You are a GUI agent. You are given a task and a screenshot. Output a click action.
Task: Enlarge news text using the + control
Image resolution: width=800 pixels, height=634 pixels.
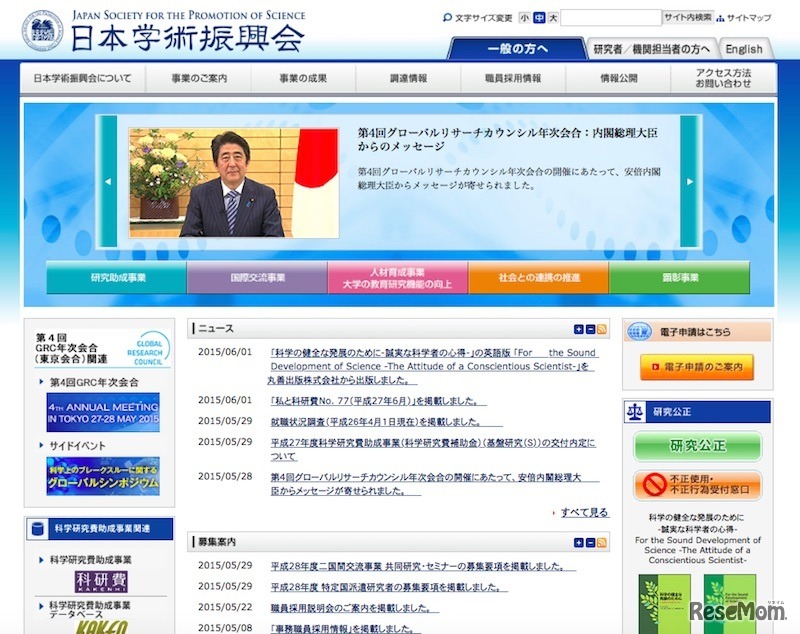click(x=577, y=328)
